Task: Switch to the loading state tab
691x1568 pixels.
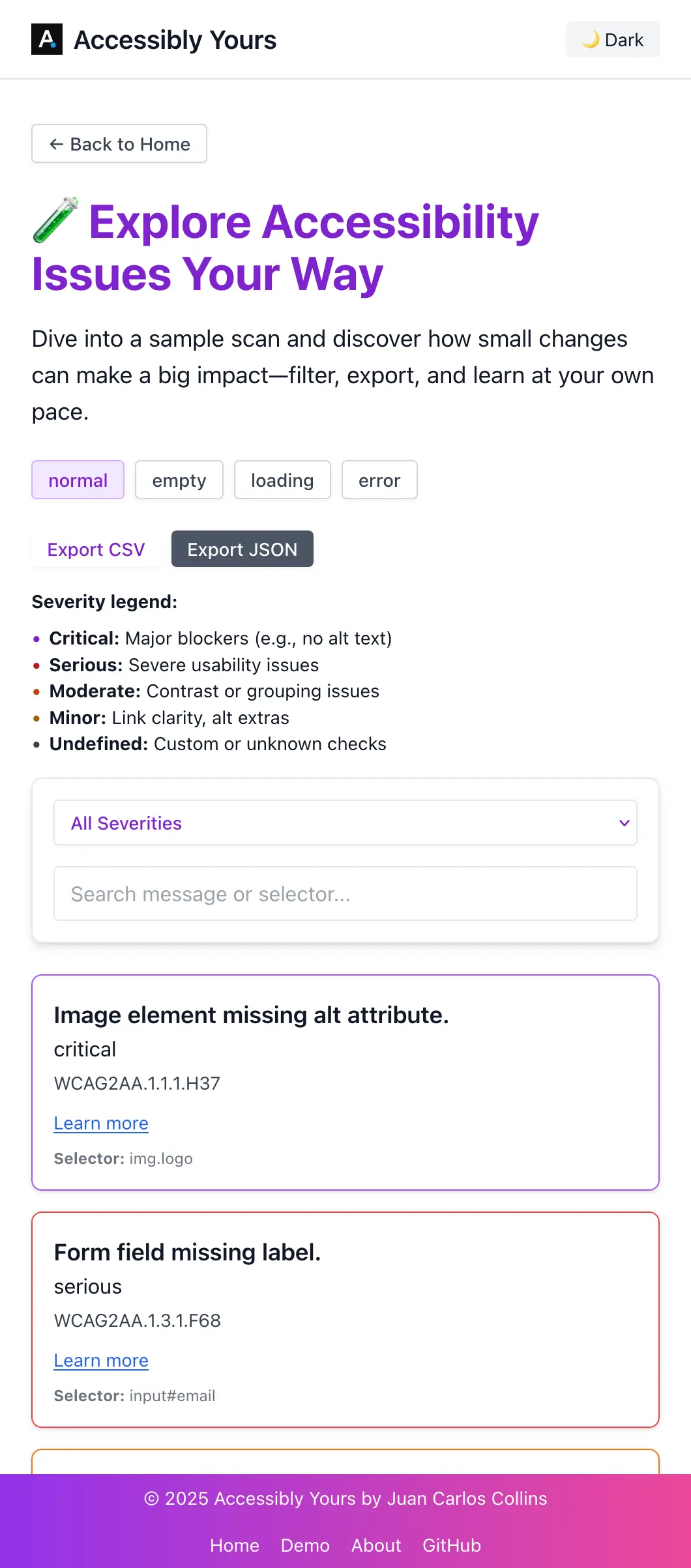Action: pyautogui.click(x=282, y=480)
